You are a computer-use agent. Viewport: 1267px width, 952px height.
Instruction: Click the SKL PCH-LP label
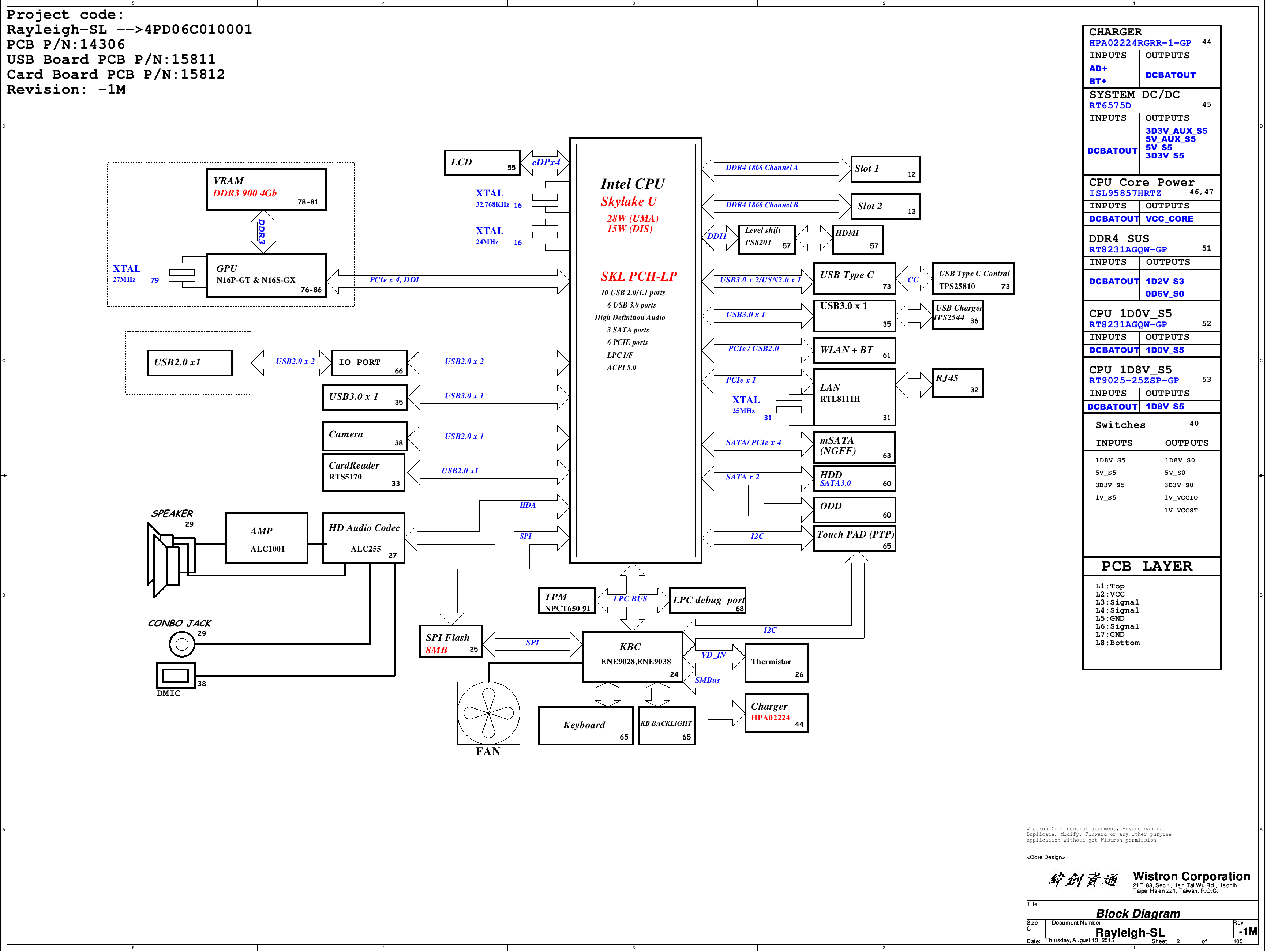(x=639, y=276)
